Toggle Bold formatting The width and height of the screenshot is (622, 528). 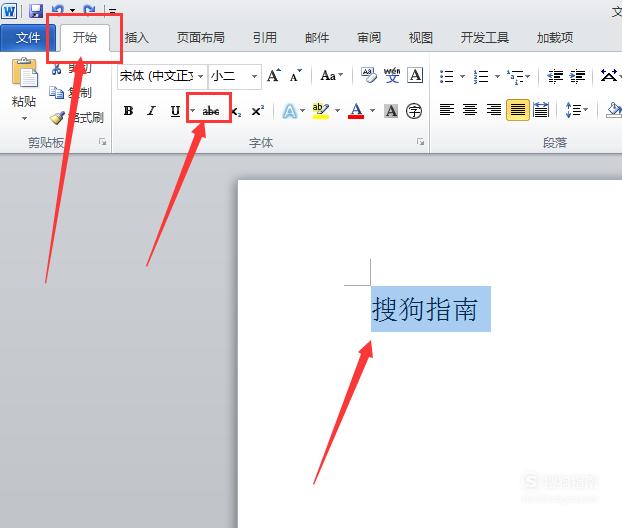129,111
